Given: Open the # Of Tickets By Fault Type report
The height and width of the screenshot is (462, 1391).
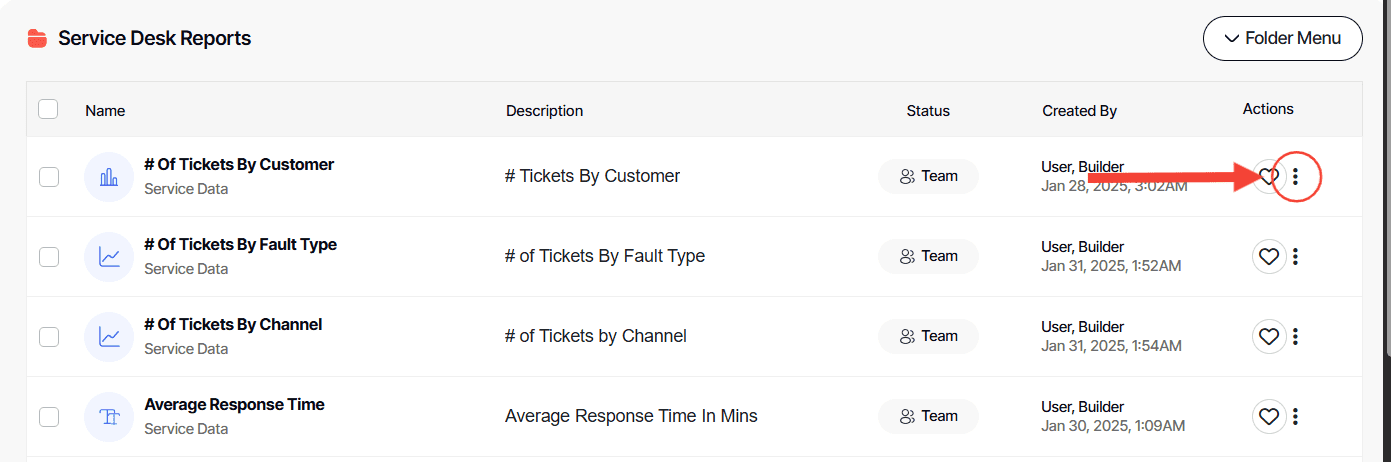Looking at the screenshot, I should point(240,245).
